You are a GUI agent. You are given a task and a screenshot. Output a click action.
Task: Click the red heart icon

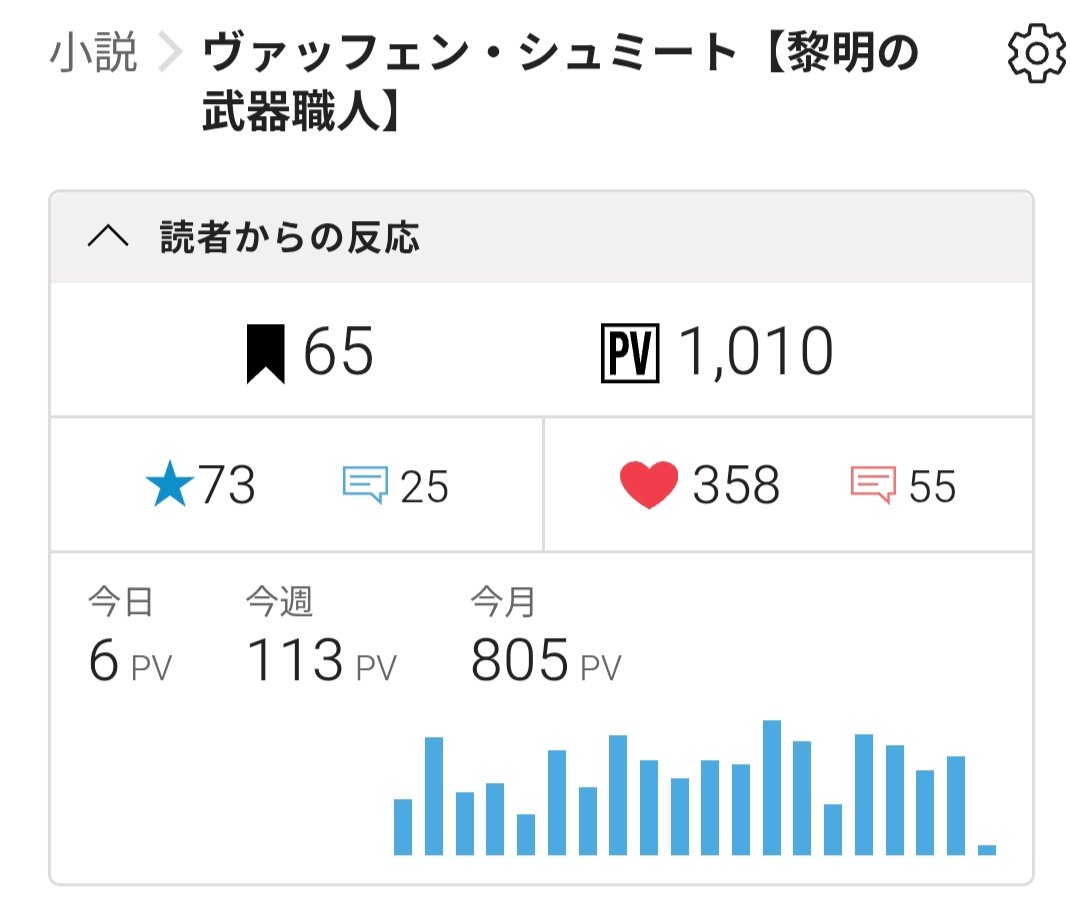(648, 484)
